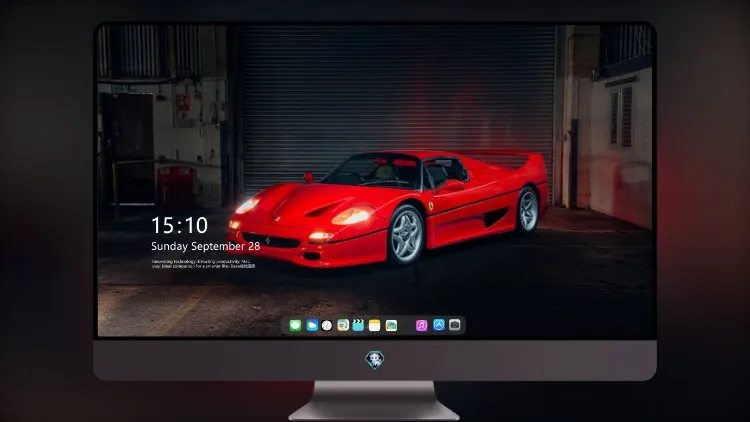Open the green Messages app in the dock

(295, 325)
